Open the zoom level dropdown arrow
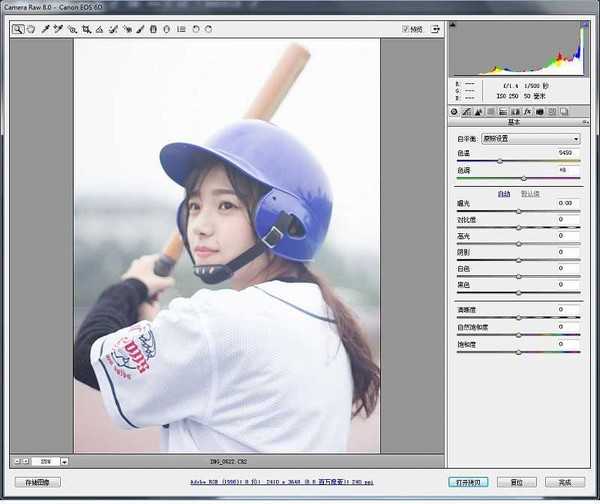 pos(64,461)
